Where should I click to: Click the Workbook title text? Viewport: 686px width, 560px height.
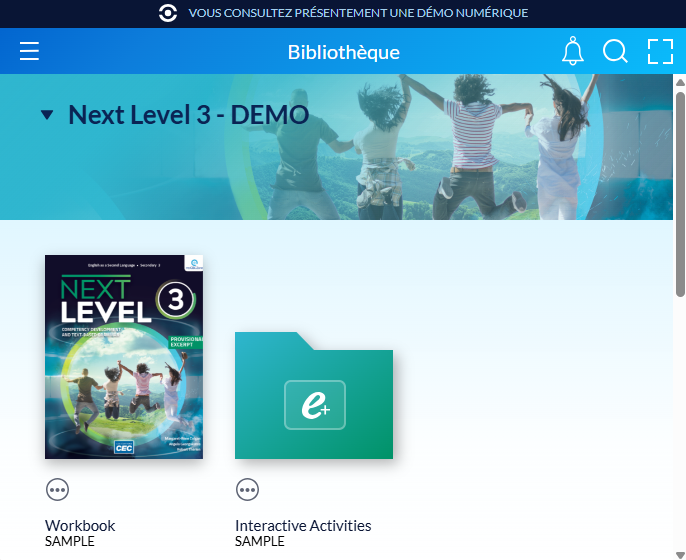click(x=80, y=525)
